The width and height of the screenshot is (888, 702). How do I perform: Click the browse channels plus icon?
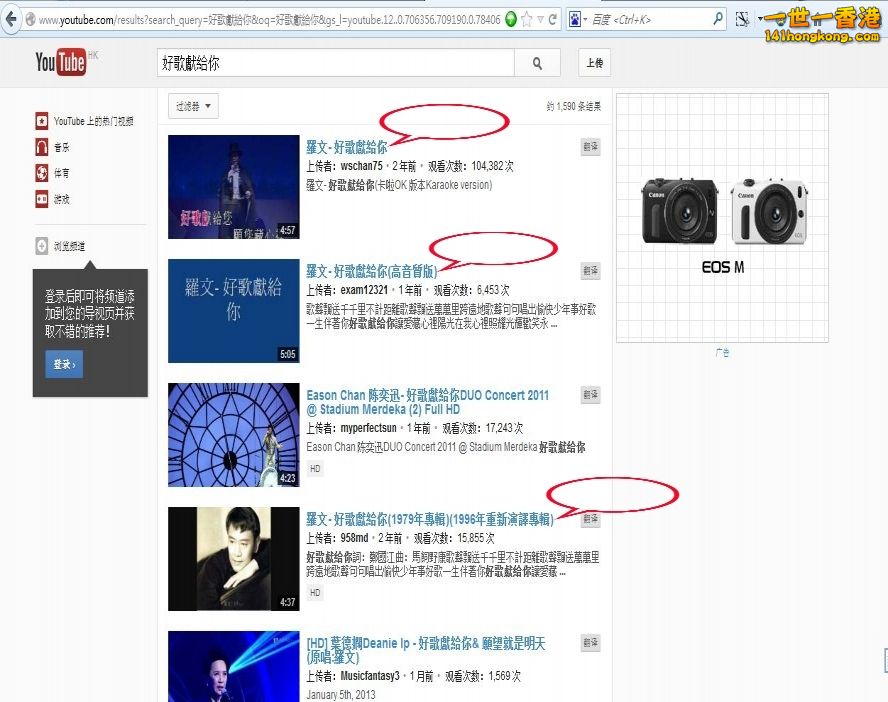(x=41, y=246)
